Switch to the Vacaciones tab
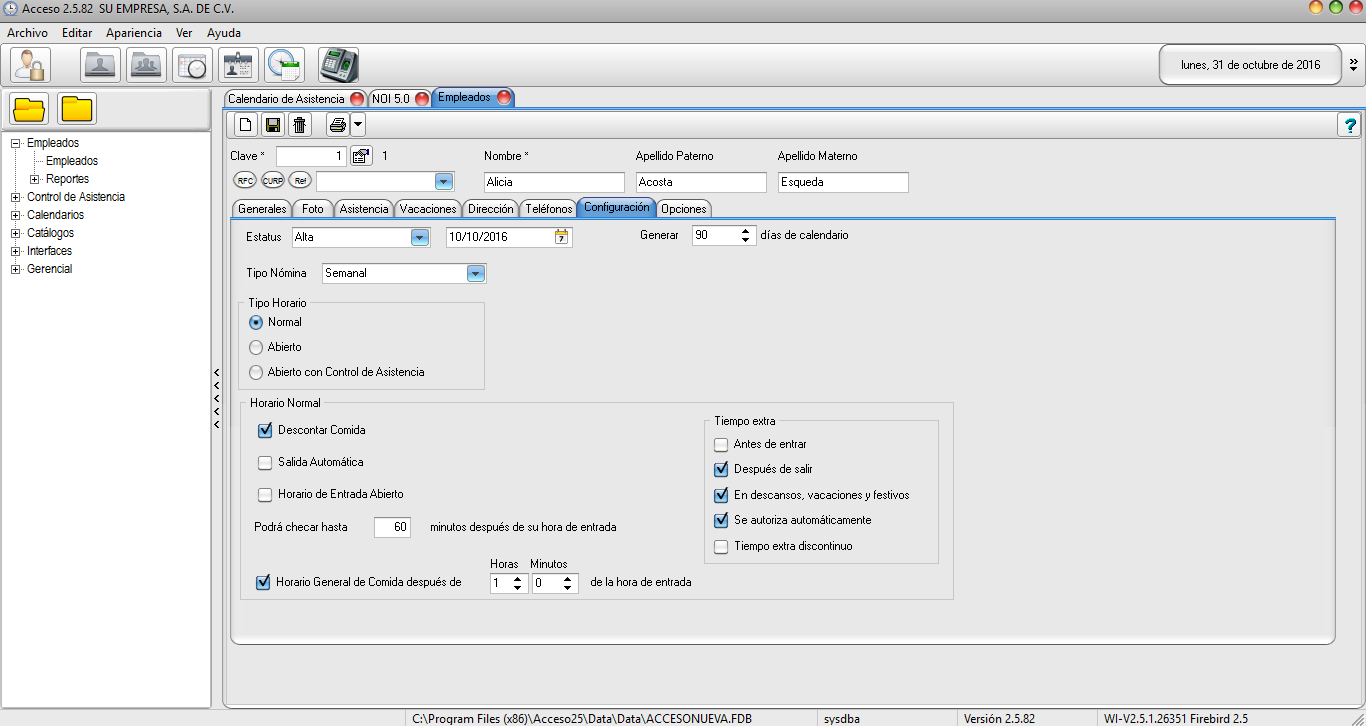The width and height of the screenshot is (1366, 726). (428, 208)
